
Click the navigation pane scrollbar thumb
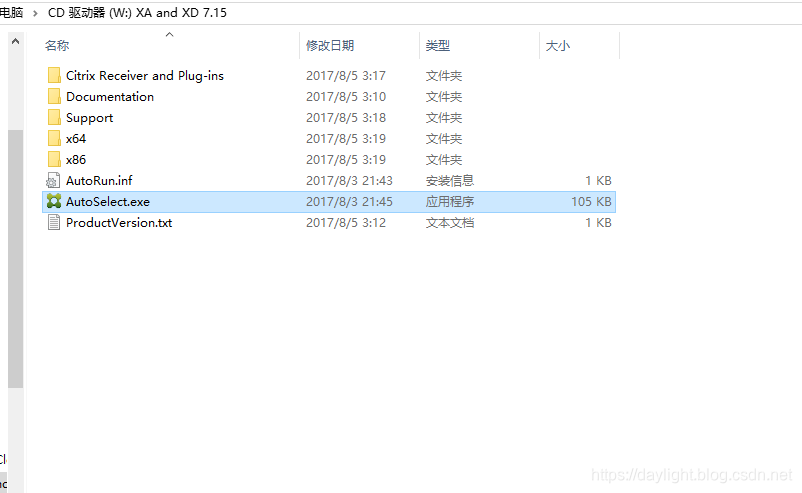[x=15, y=259]
